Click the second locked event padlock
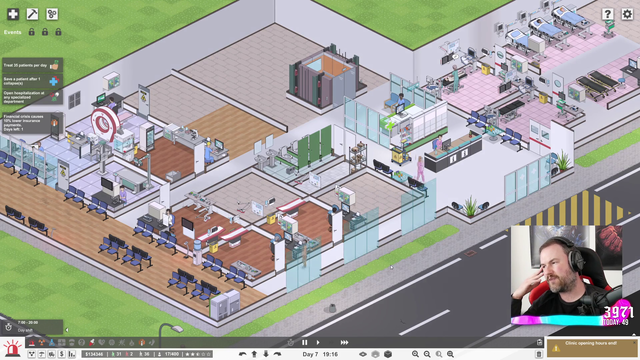The width and height of the screenshot is (640, 360). point(45,32)
